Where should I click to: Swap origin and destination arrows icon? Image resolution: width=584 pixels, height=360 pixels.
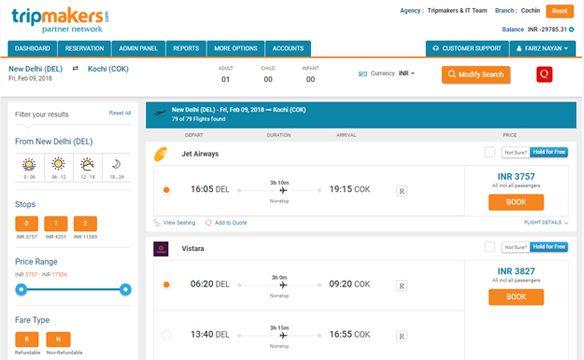75,69
